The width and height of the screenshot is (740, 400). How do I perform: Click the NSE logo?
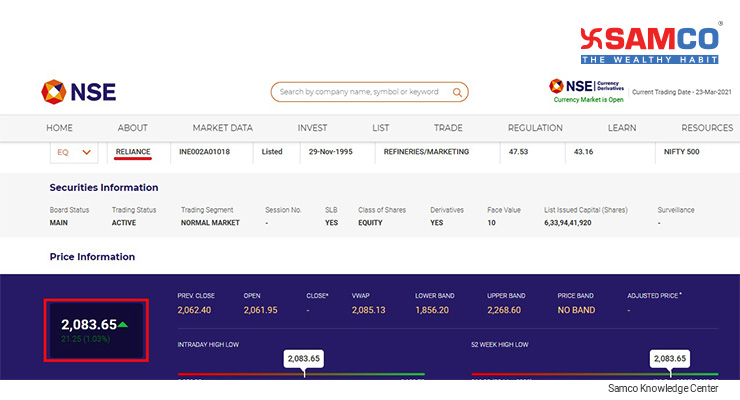(78, 92)
